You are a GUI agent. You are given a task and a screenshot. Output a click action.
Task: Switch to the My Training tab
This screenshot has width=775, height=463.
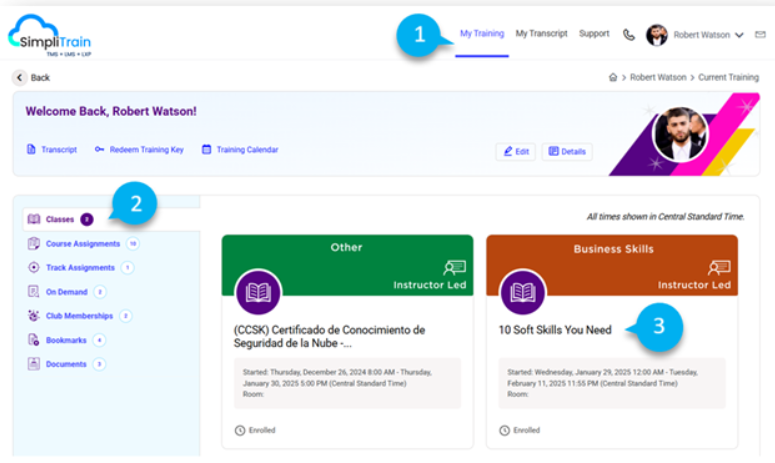point(481,34)
